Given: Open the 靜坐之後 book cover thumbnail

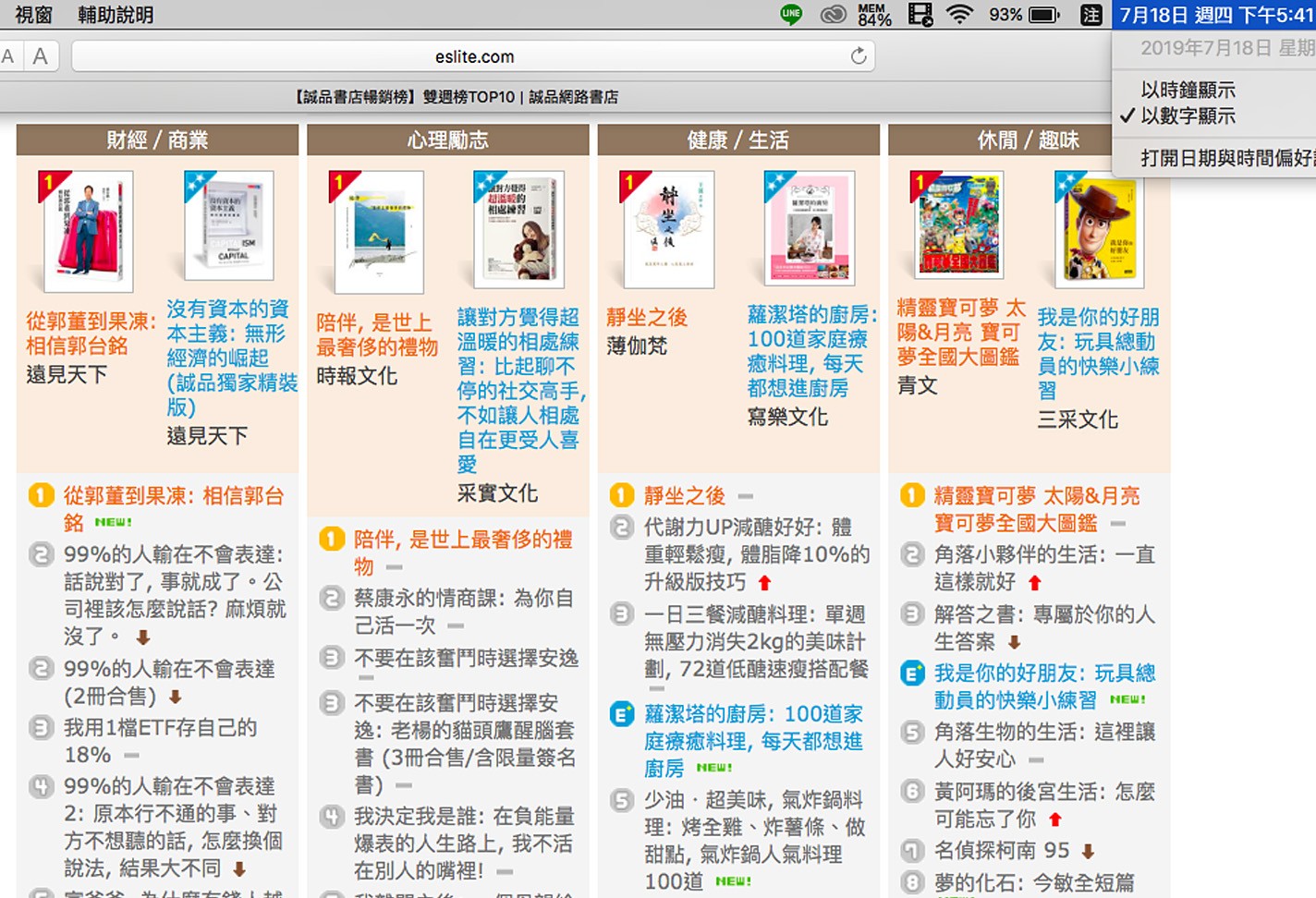Looking at the screenshot, I should (669, 230).
